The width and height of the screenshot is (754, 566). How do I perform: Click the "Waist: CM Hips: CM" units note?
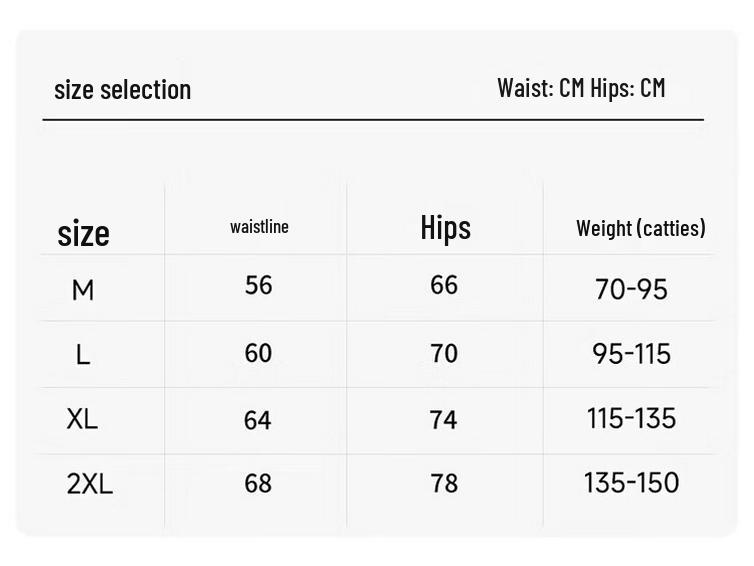click(x=581, y=88)
